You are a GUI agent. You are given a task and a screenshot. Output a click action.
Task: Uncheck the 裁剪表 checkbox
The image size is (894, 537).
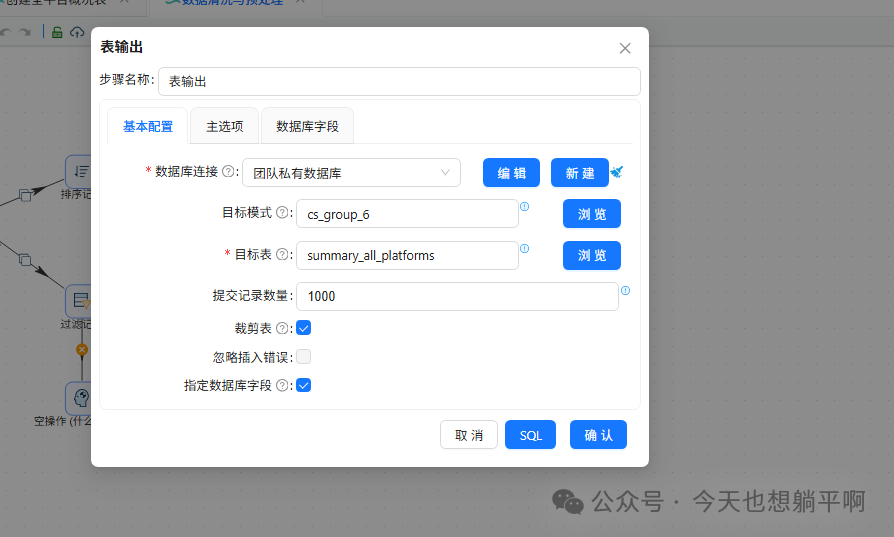[303, 328]
